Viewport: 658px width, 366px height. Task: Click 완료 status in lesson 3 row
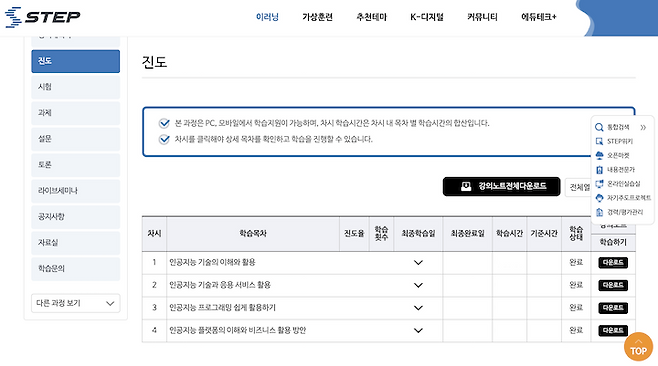576,308
